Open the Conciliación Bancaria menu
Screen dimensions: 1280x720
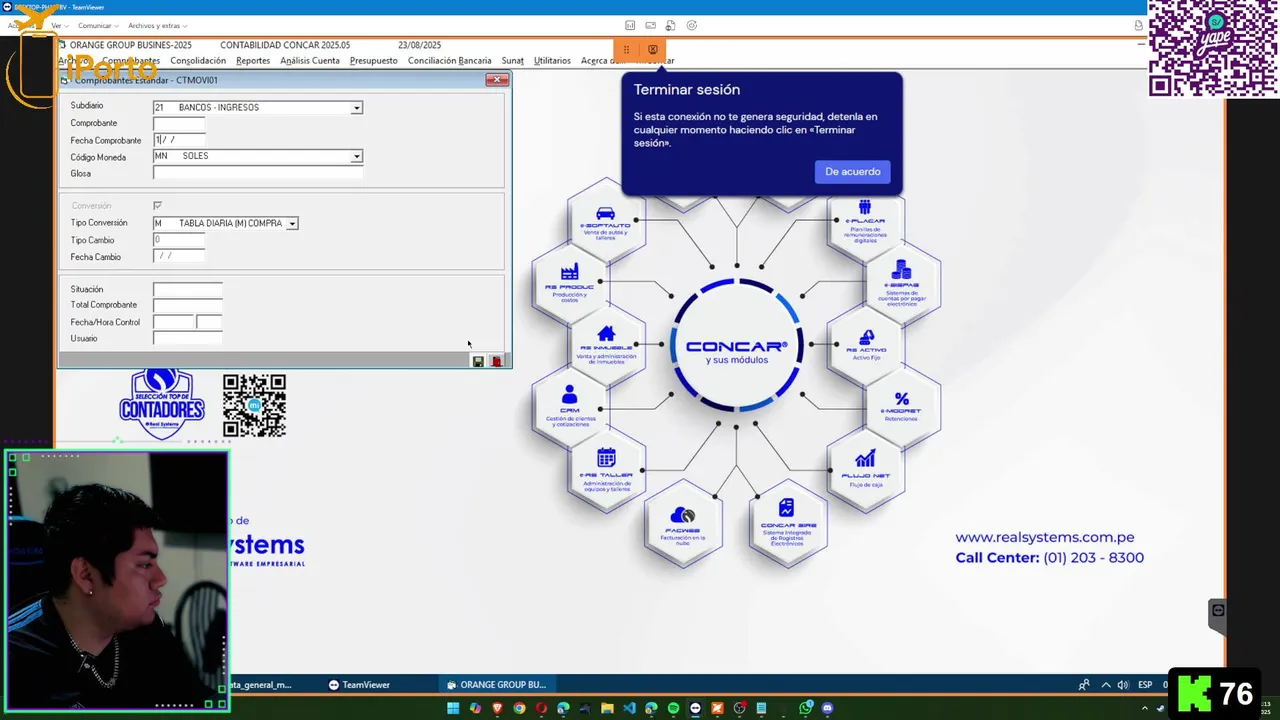pyautogui.click(x=450, y=61)
